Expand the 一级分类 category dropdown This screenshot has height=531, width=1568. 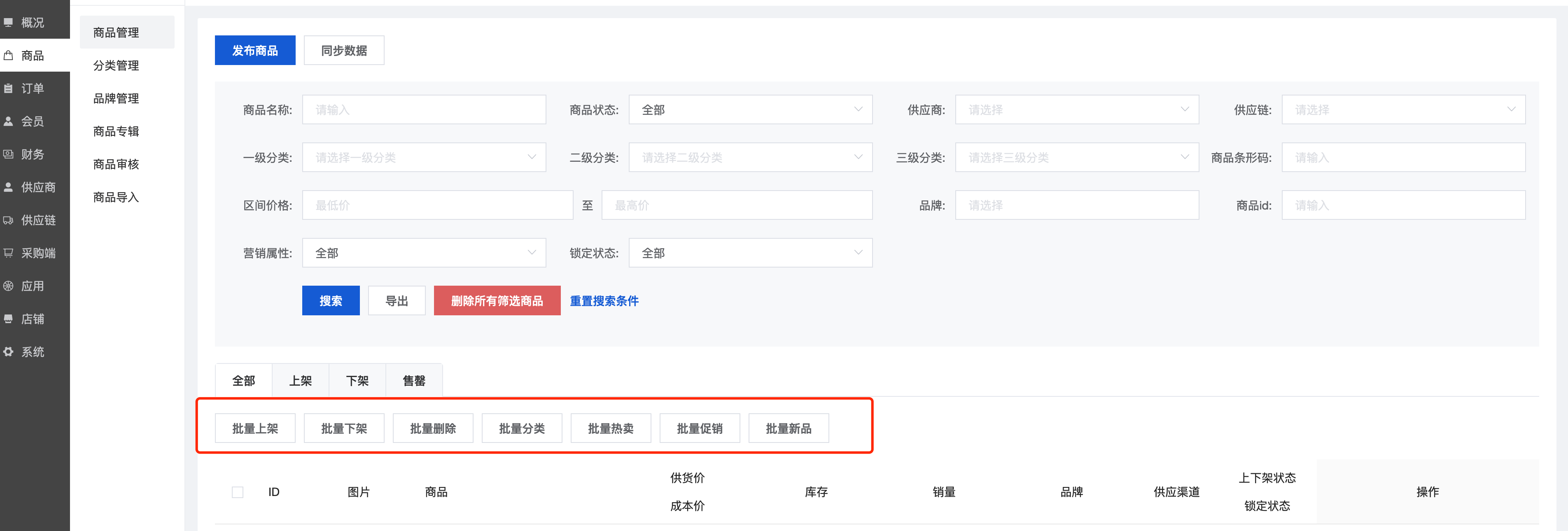click(424, 158)
